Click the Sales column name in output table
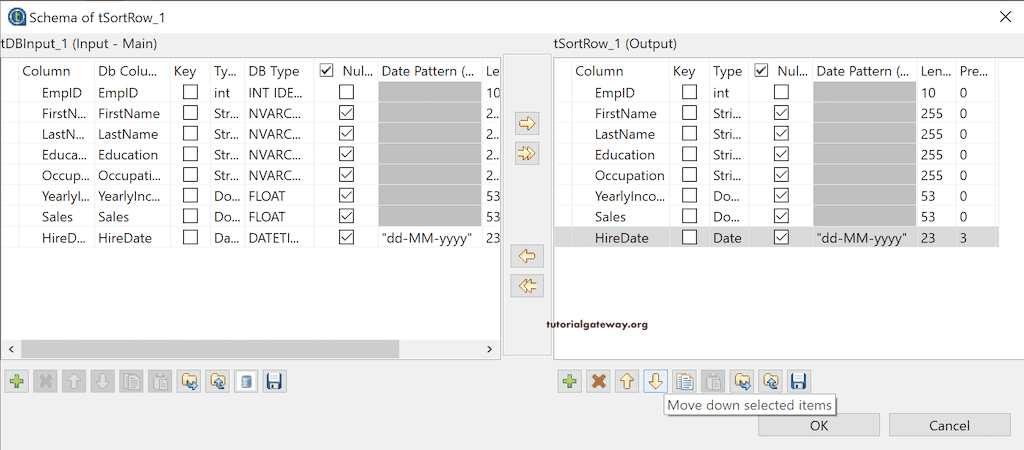Viewport: 1024px width, 450px height. click(610, 217)
